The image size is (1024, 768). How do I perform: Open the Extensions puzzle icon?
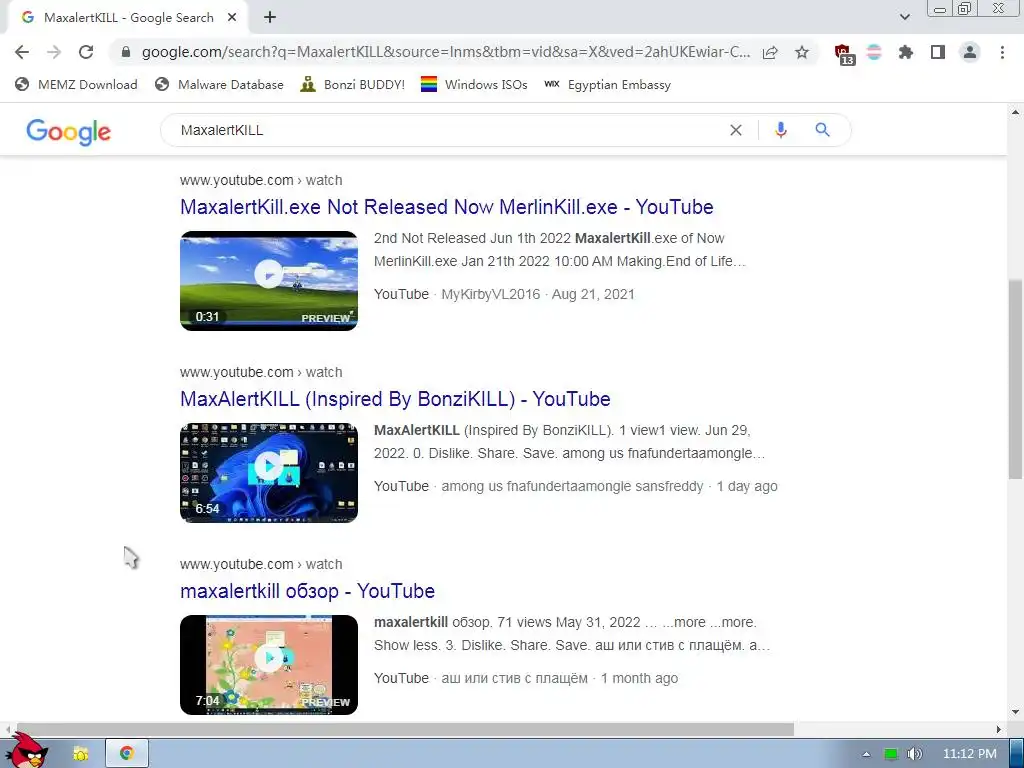[x=906, y=52]
